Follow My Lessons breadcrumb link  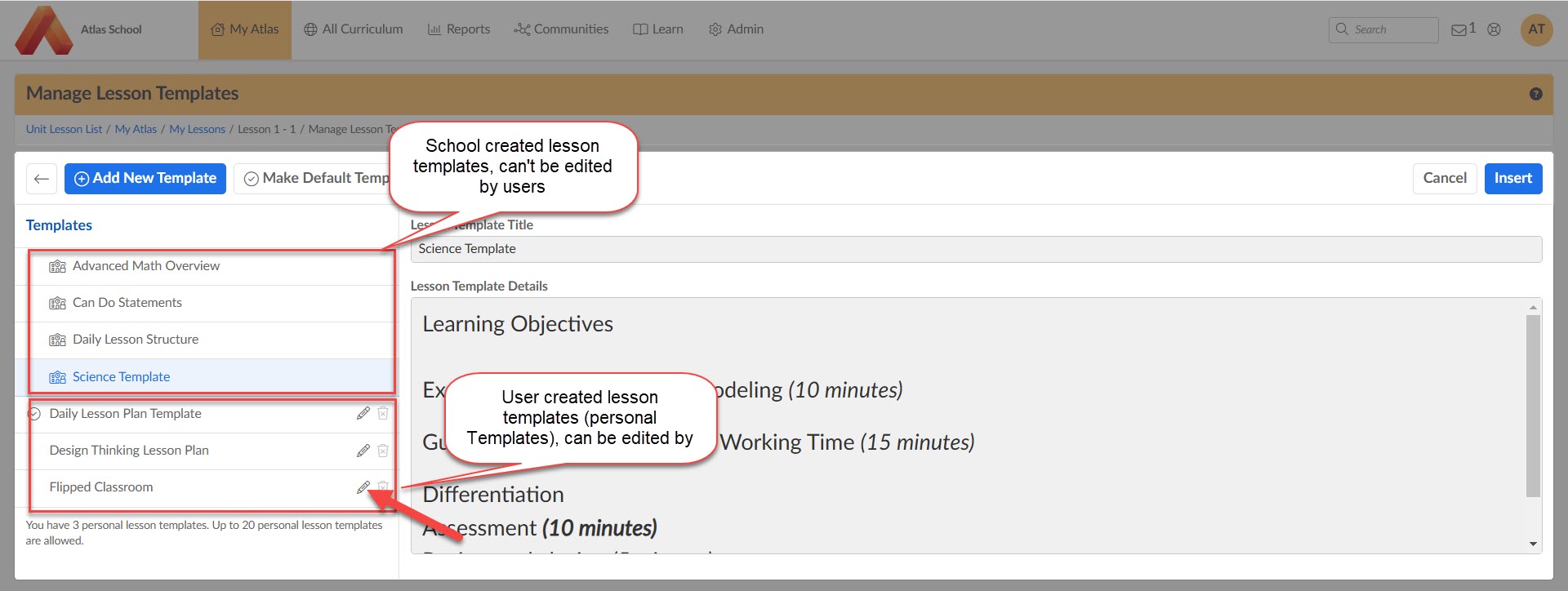coord(197,129)
